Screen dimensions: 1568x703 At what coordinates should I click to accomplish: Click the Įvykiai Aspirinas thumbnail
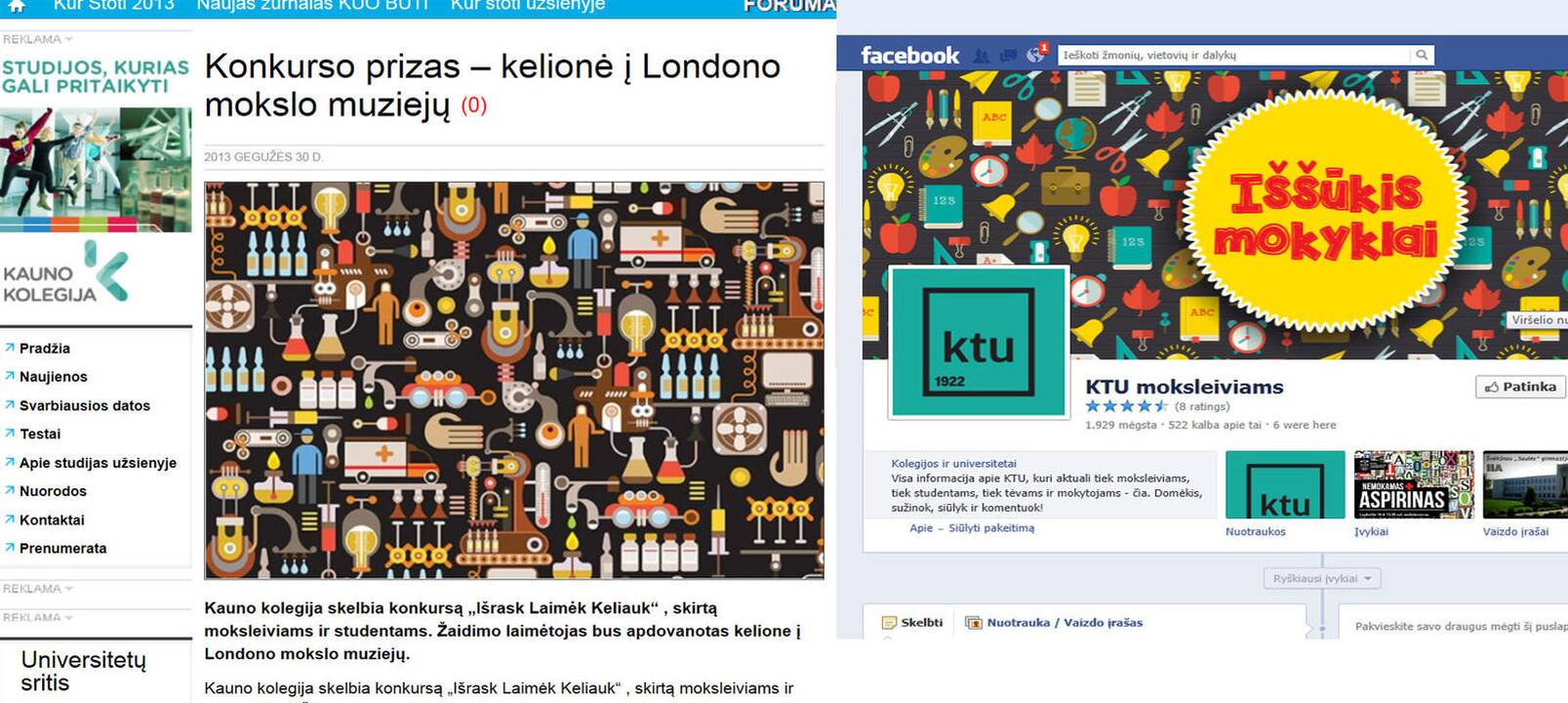(x=1414, y=484)
